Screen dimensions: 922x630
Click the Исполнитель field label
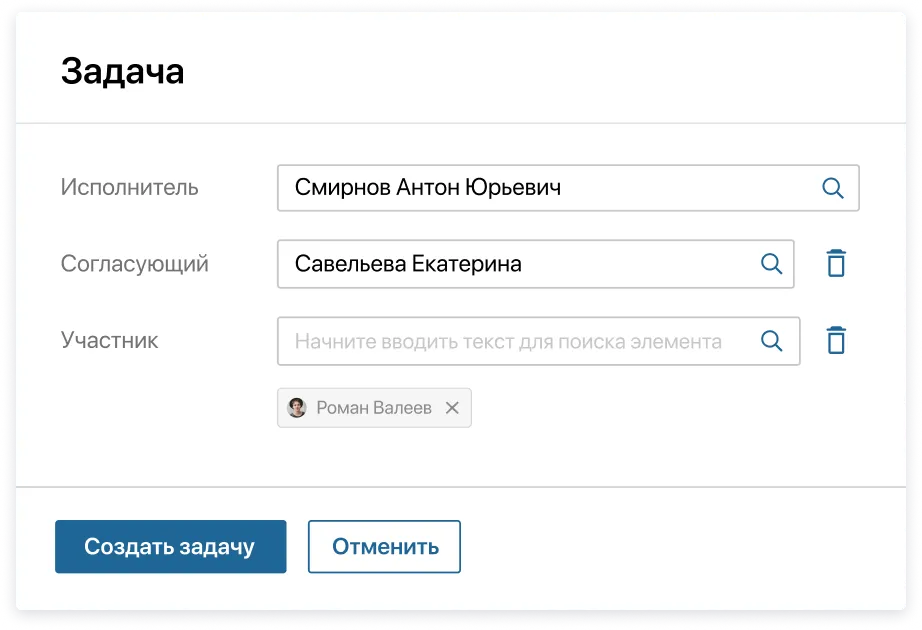pyautogui.click(x=130, y=187)
